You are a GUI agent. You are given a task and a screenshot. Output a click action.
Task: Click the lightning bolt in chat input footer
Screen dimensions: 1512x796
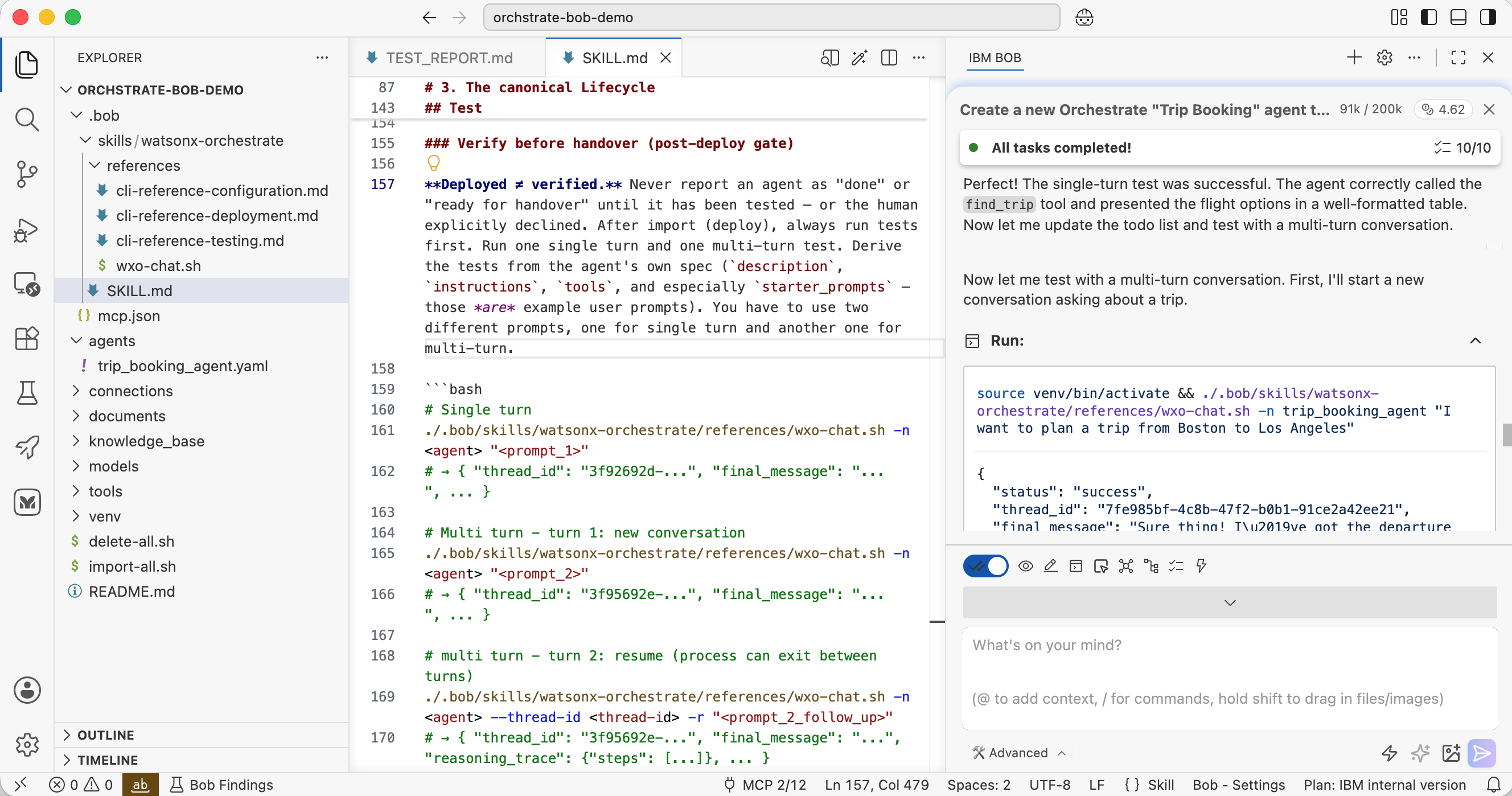click(1388, 753)
